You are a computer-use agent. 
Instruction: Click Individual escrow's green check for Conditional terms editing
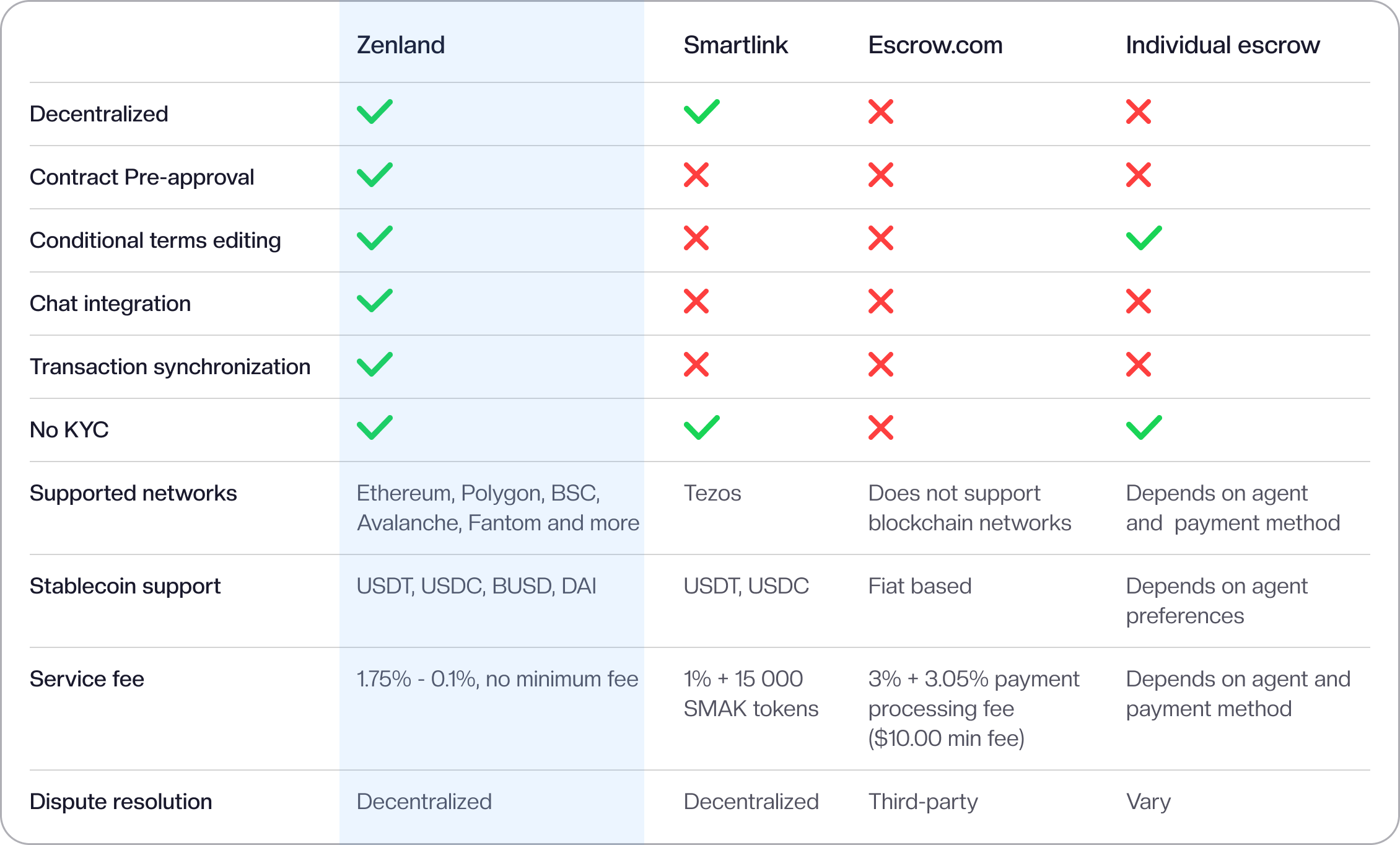coord(1144,238)
